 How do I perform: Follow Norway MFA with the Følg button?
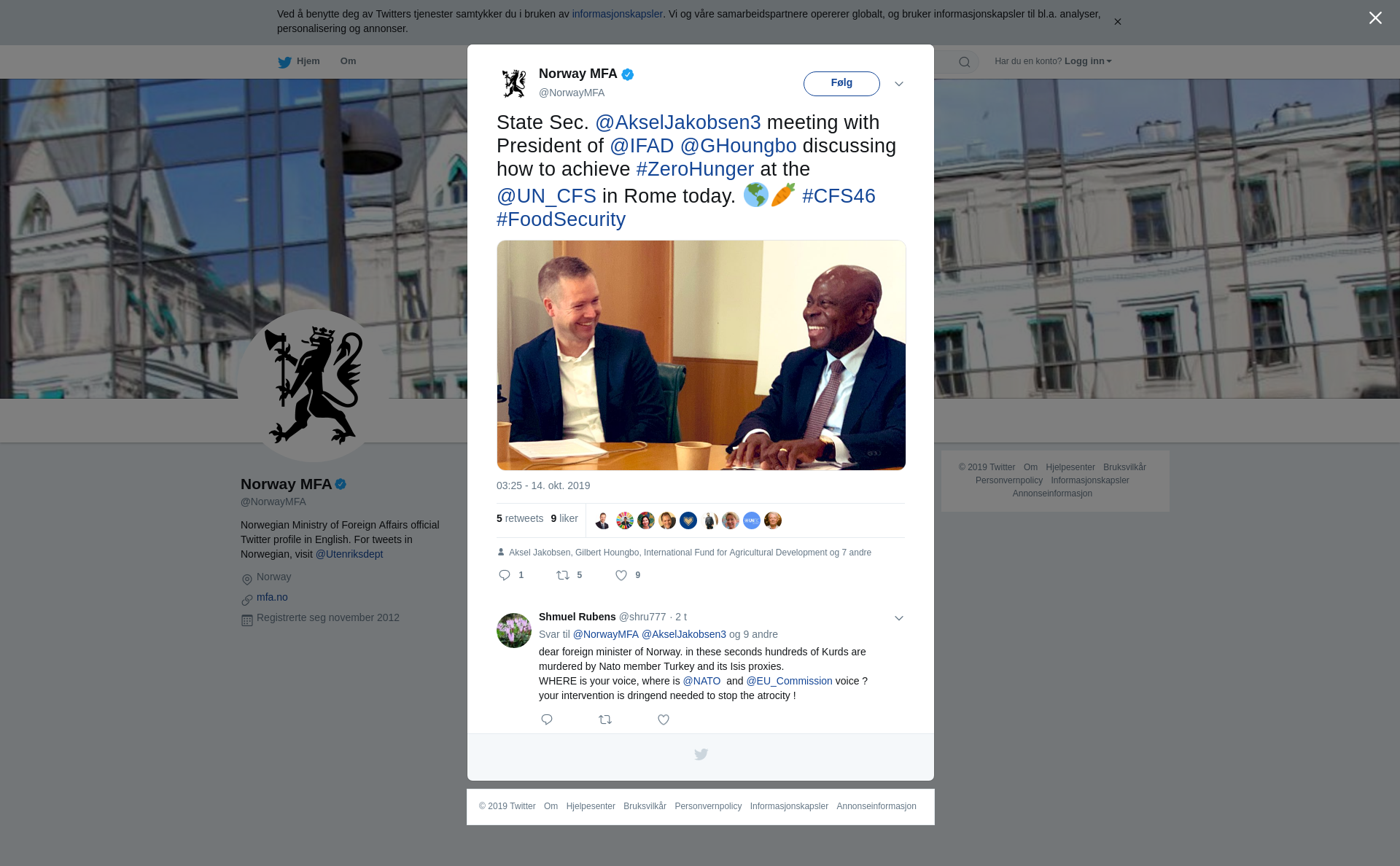(x=841, y=83)
